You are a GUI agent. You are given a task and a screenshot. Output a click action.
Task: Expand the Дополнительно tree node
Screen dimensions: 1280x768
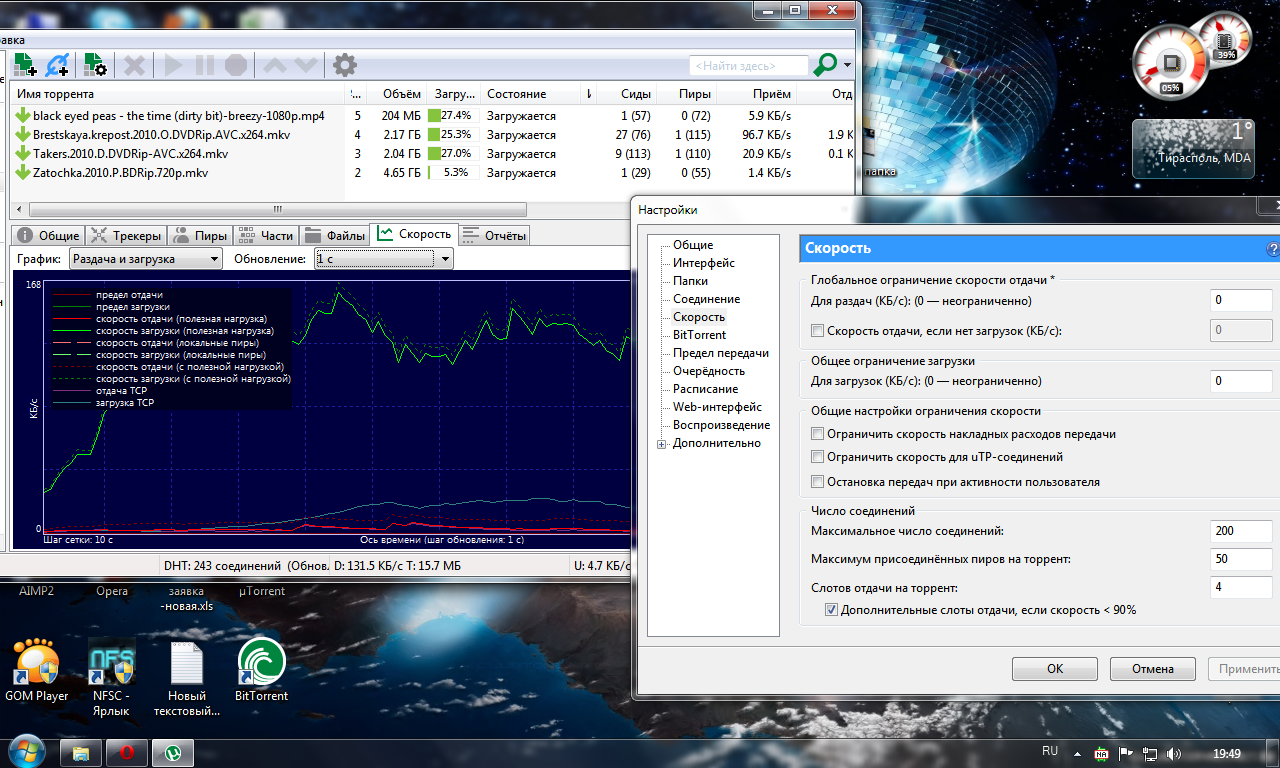[662, 444]
